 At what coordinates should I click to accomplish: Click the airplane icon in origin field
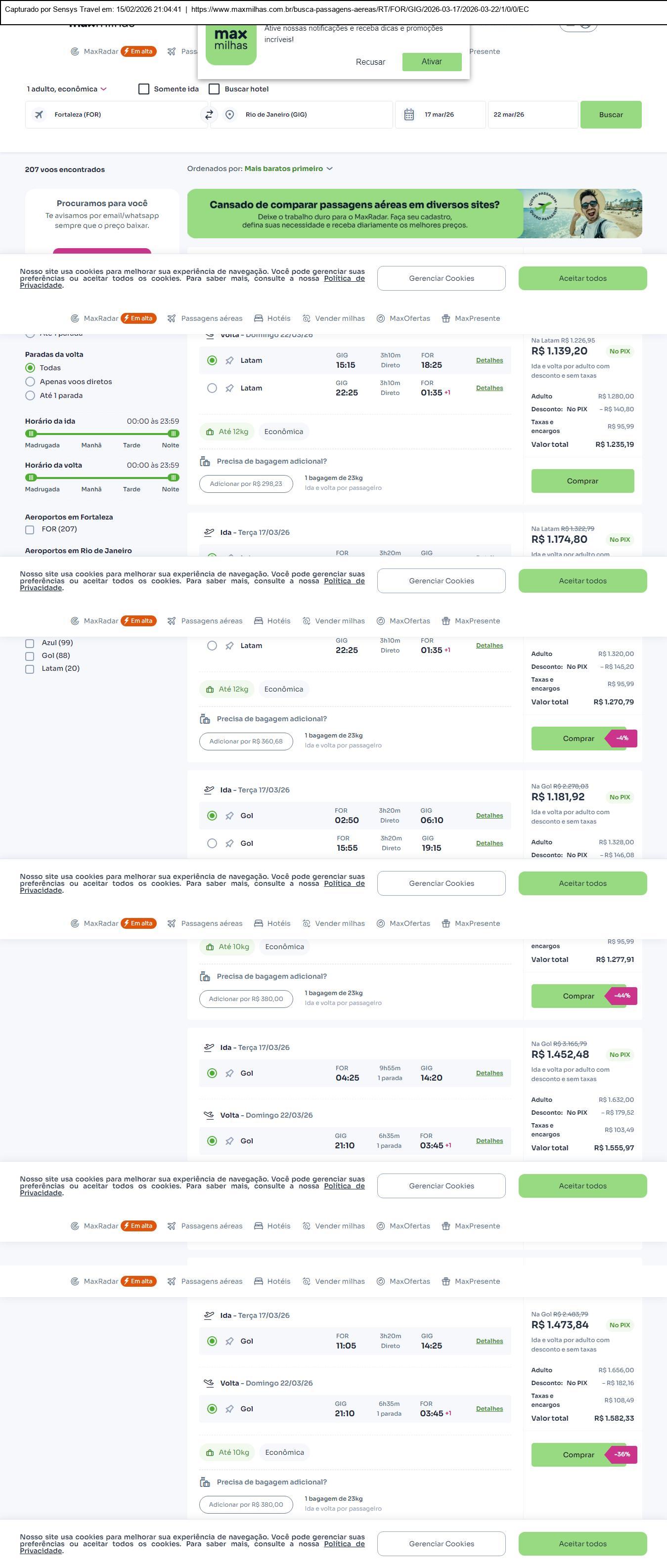tap(39, 114)
